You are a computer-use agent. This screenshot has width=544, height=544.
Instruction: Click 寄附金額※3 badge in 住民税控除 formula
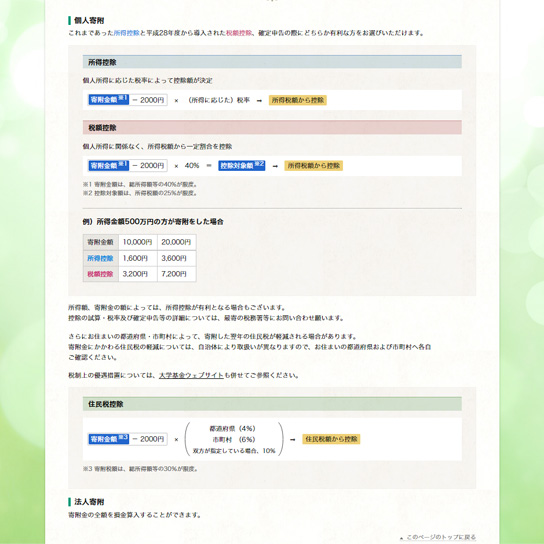(x=109, y=439)
